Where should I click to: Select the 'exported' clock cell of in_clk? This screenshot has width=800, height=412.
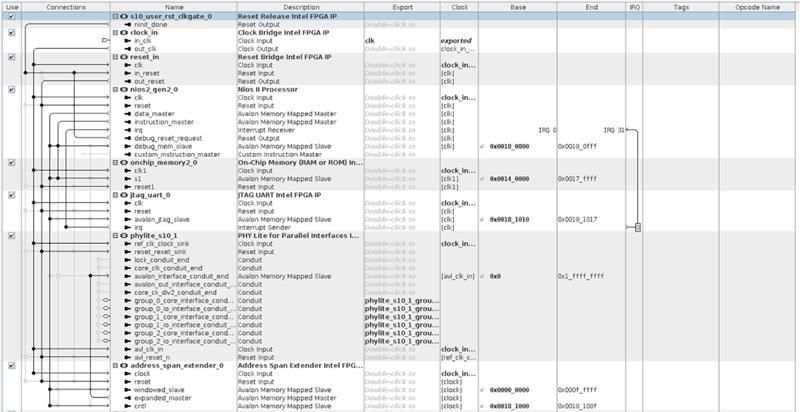tap(457, 41)
